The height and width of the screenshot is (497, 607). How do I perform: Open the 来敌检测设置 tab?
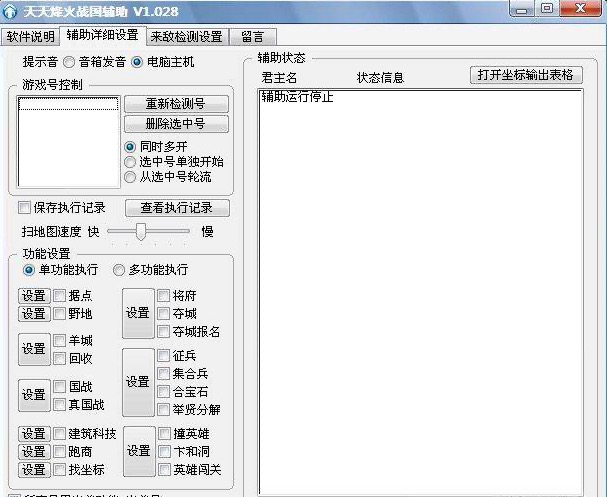(187, 37)
